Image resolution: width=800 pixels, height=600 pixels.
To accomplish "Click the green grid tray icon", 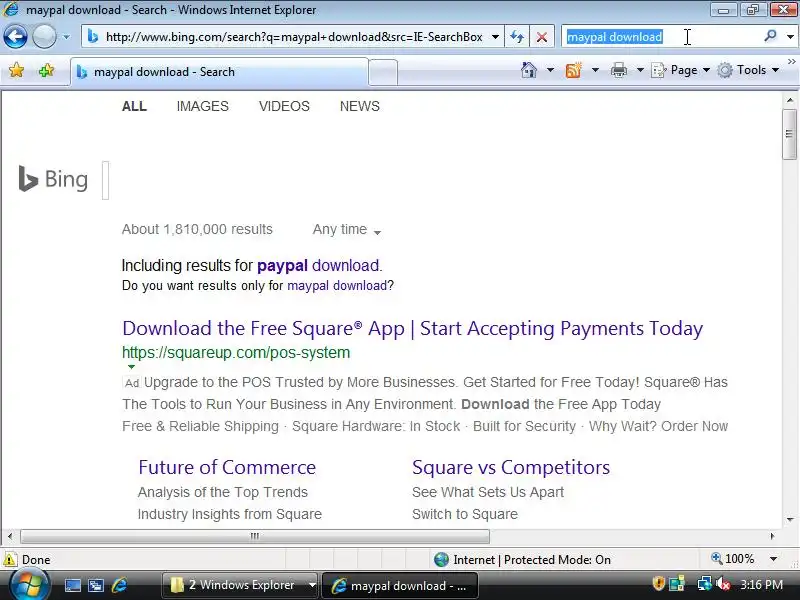I will (678, 584).
